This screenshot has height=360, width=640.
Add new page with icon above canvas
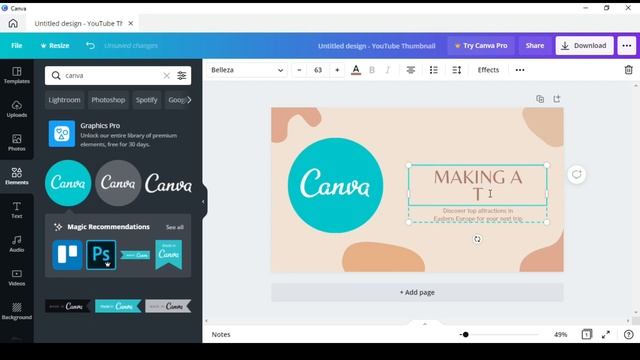point(557,99)
